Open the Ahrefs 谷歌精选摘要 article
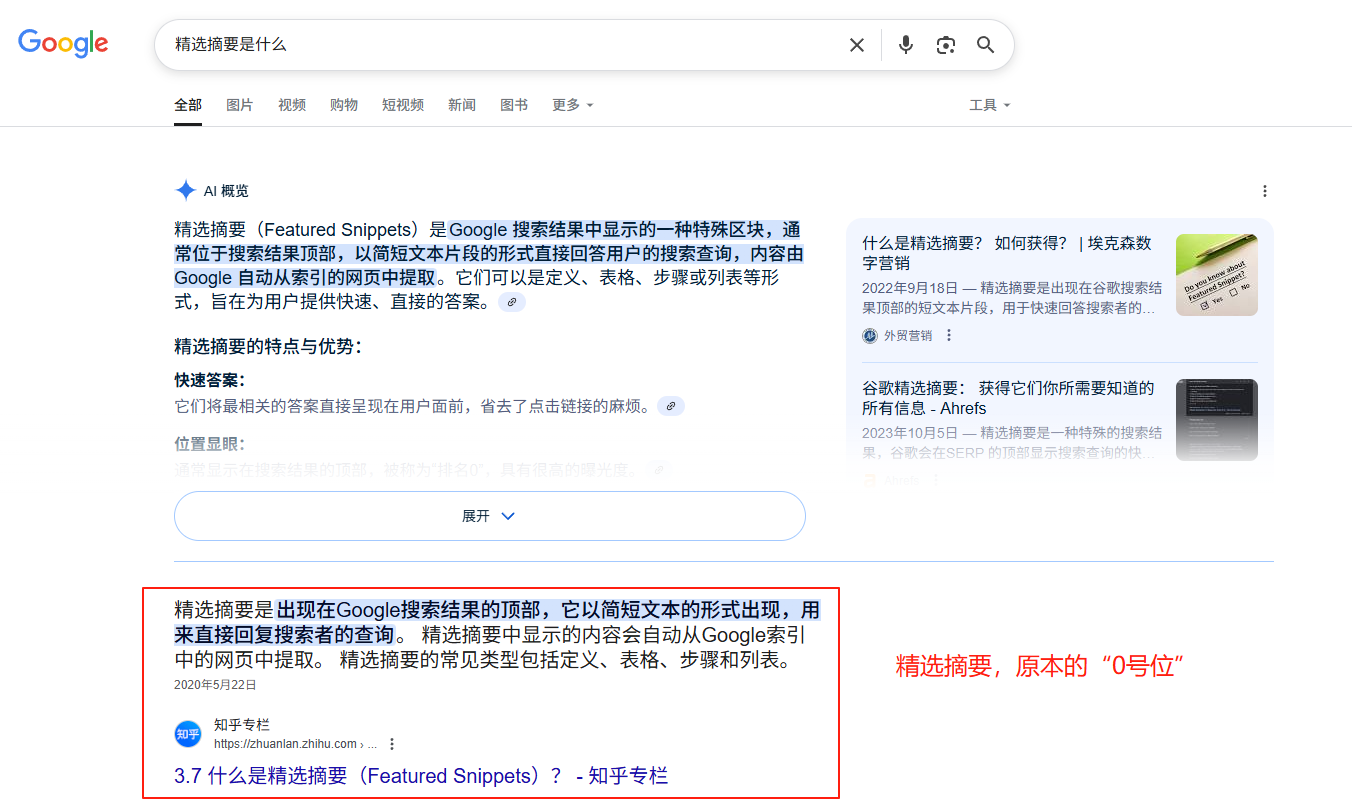Screen dimensions: 1352x807 coord(1007,398)
